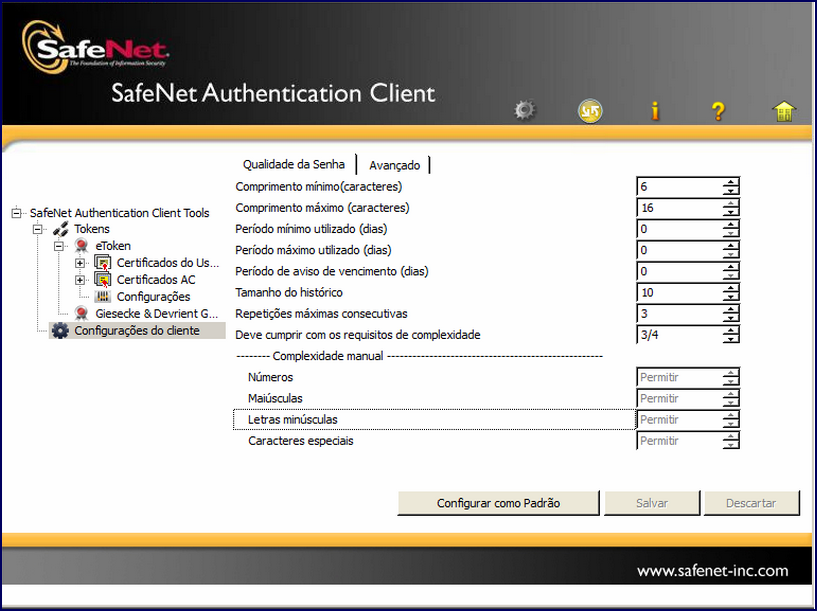This screenshot has width=817, height=611.
Task: Increase Repetições máximas consecutivas with up arrow
Action: [731, 309]
